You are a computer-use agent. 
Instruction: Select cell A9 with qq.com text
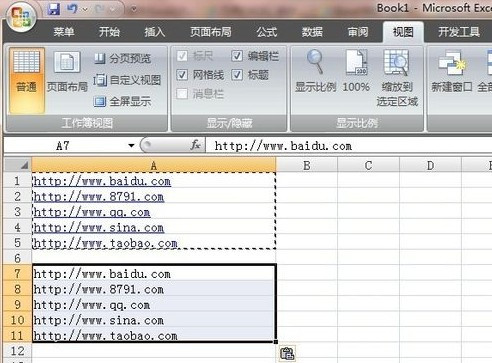[x=154, y=304]
